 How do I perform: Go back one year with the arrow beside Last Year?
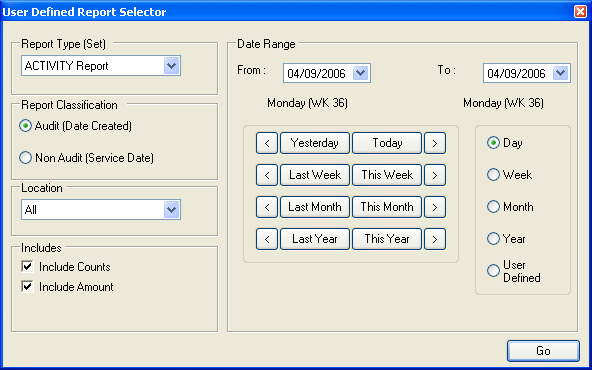click(267, 239)
